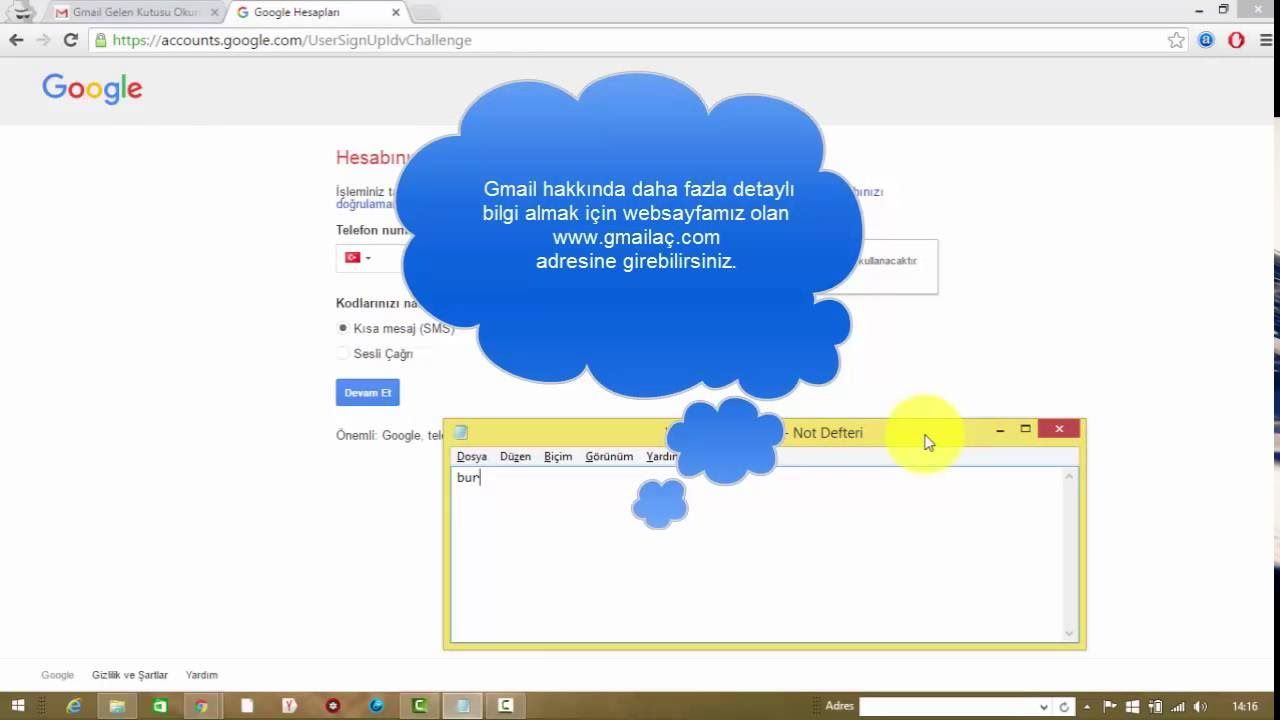Click the Notepad scrollbar down arrow
Image resolution: width=1280 pixels, height=720 pixels.
click(x=1069, y=632)
